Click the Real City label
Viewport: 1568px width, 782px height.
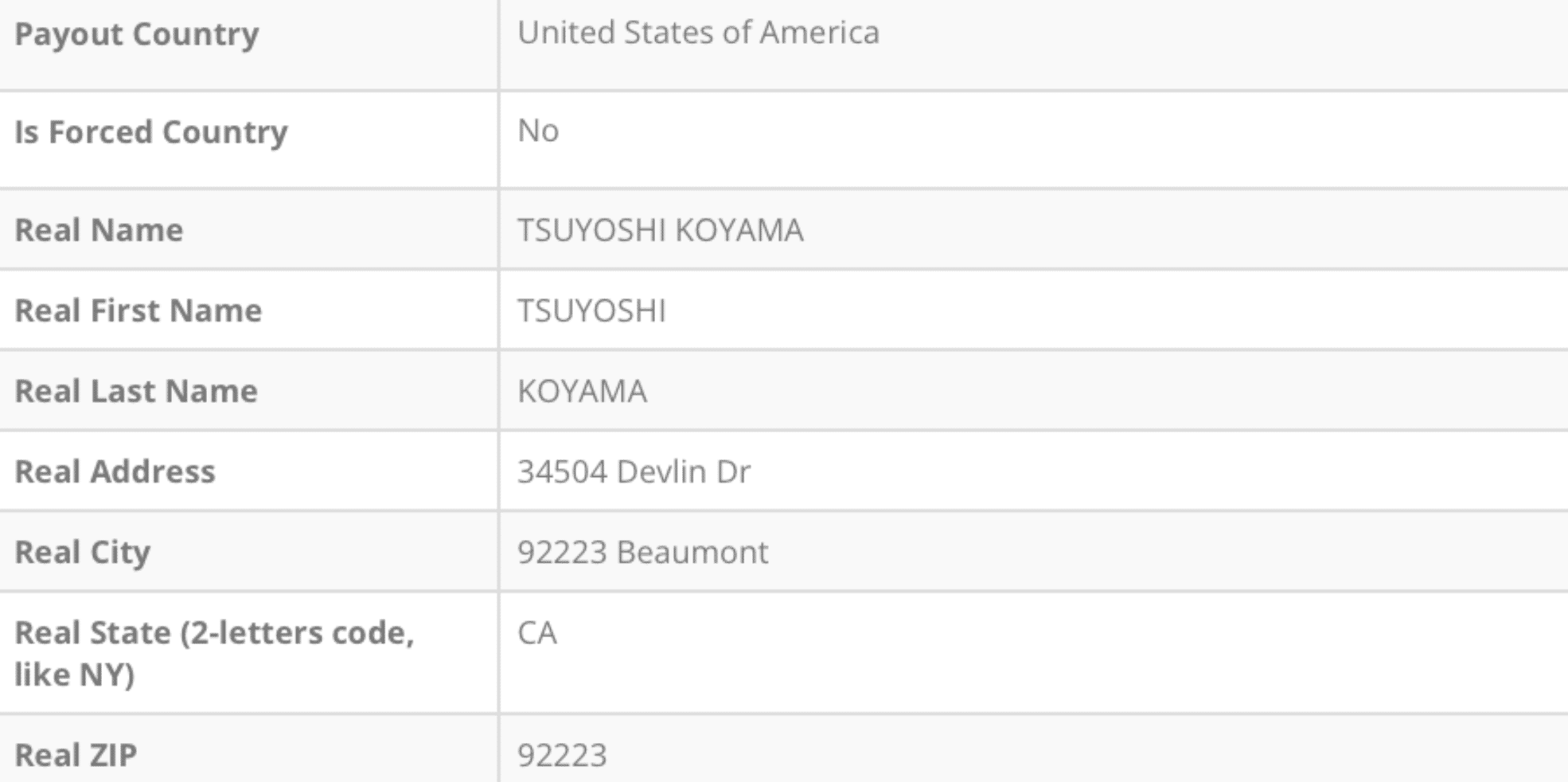(82, 553)
